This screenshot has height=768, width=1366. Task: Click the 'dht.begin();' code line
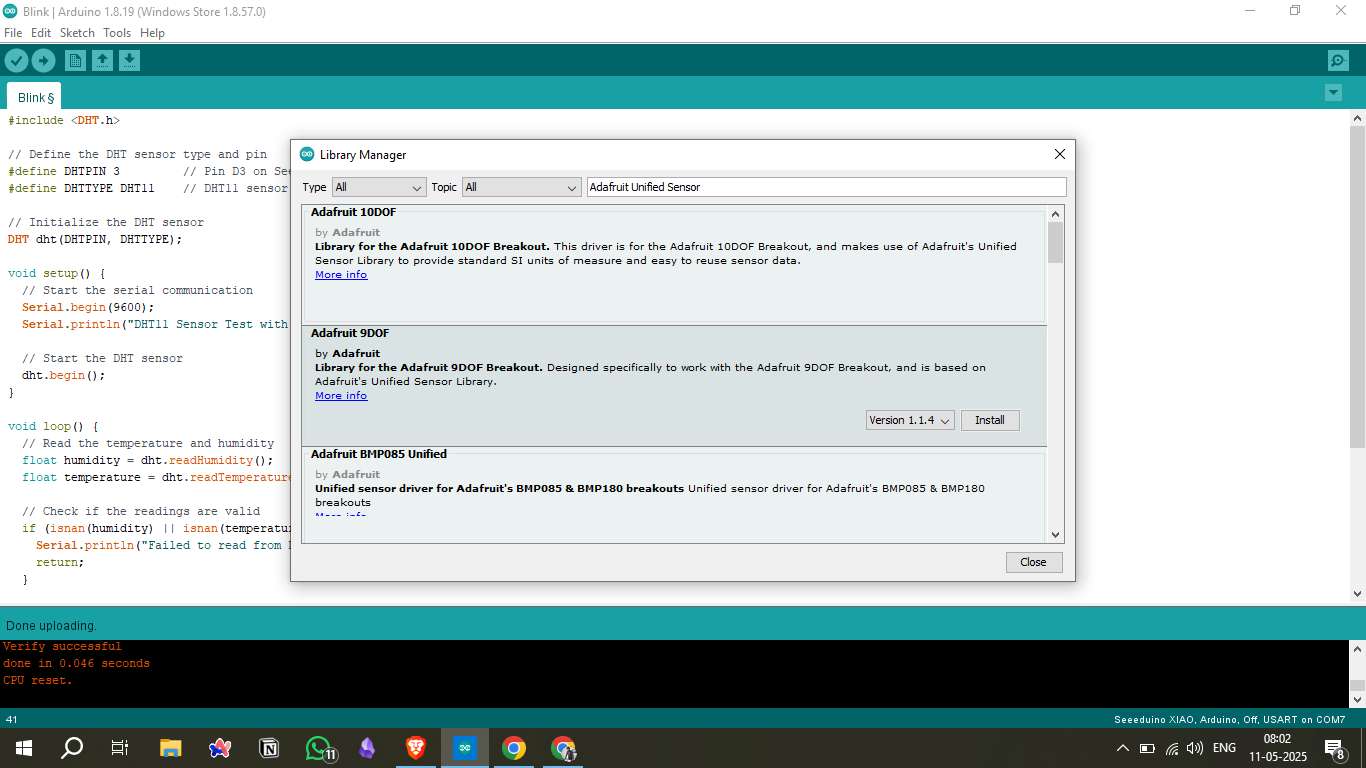[x=63, y=376]
